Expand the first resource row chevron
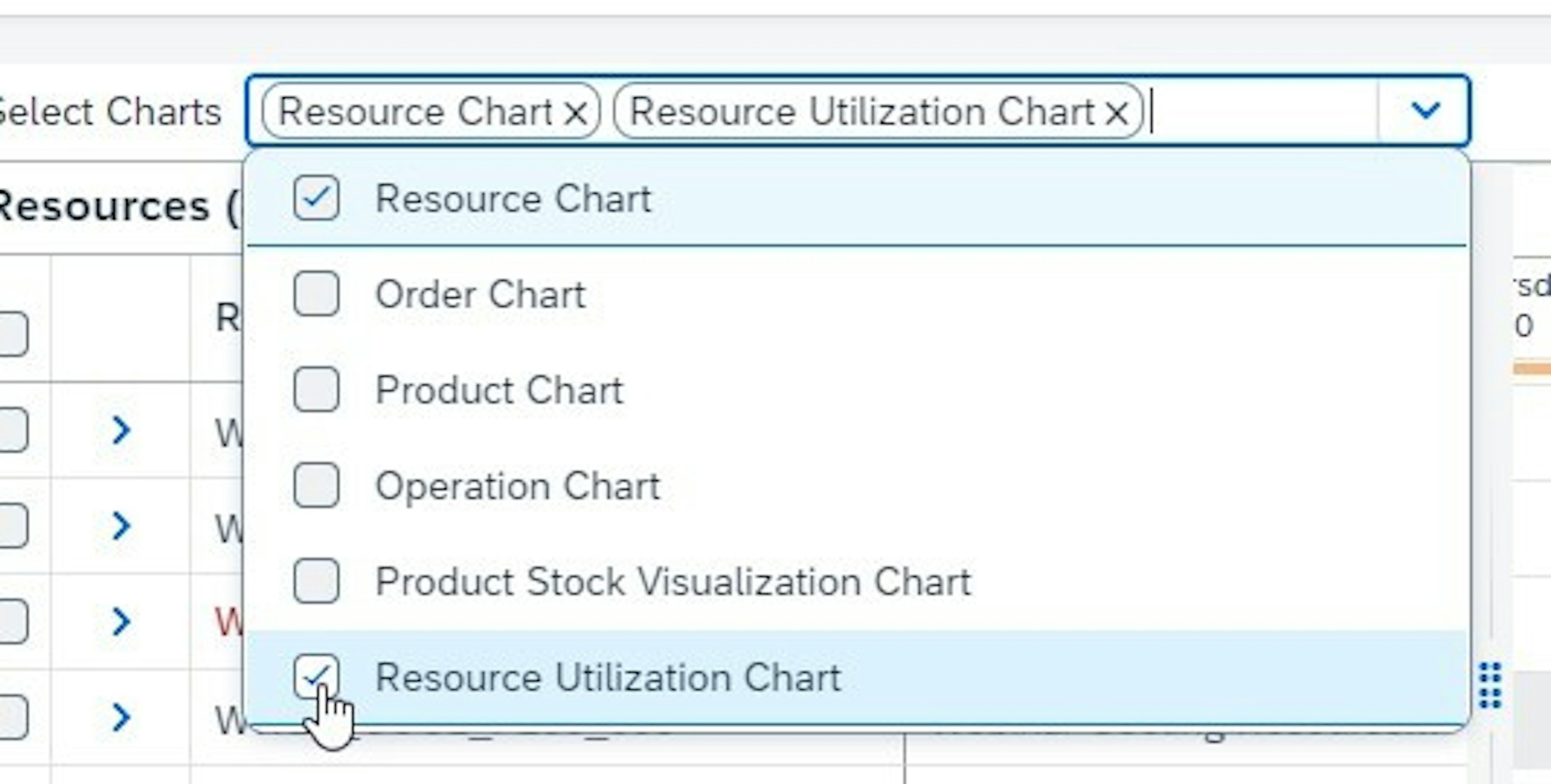Viewport: 1551px width, 784px height. click(121, 430)
